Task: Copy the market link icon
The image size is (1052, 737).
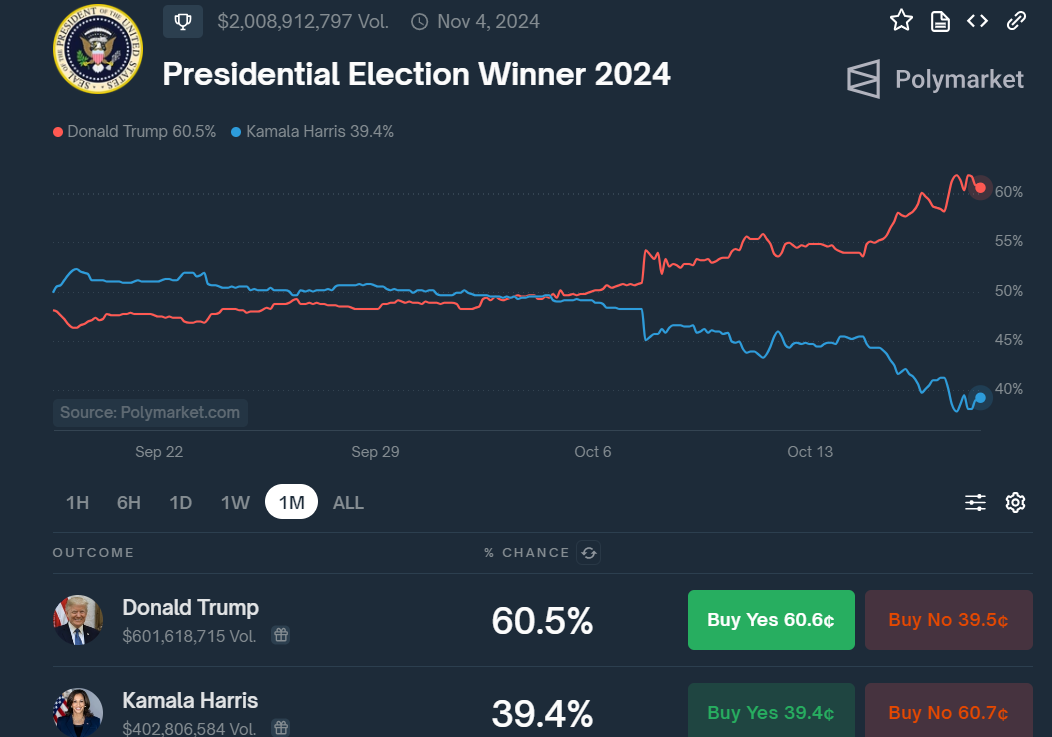Action: pyautogui.click(x=1016, y=20)
